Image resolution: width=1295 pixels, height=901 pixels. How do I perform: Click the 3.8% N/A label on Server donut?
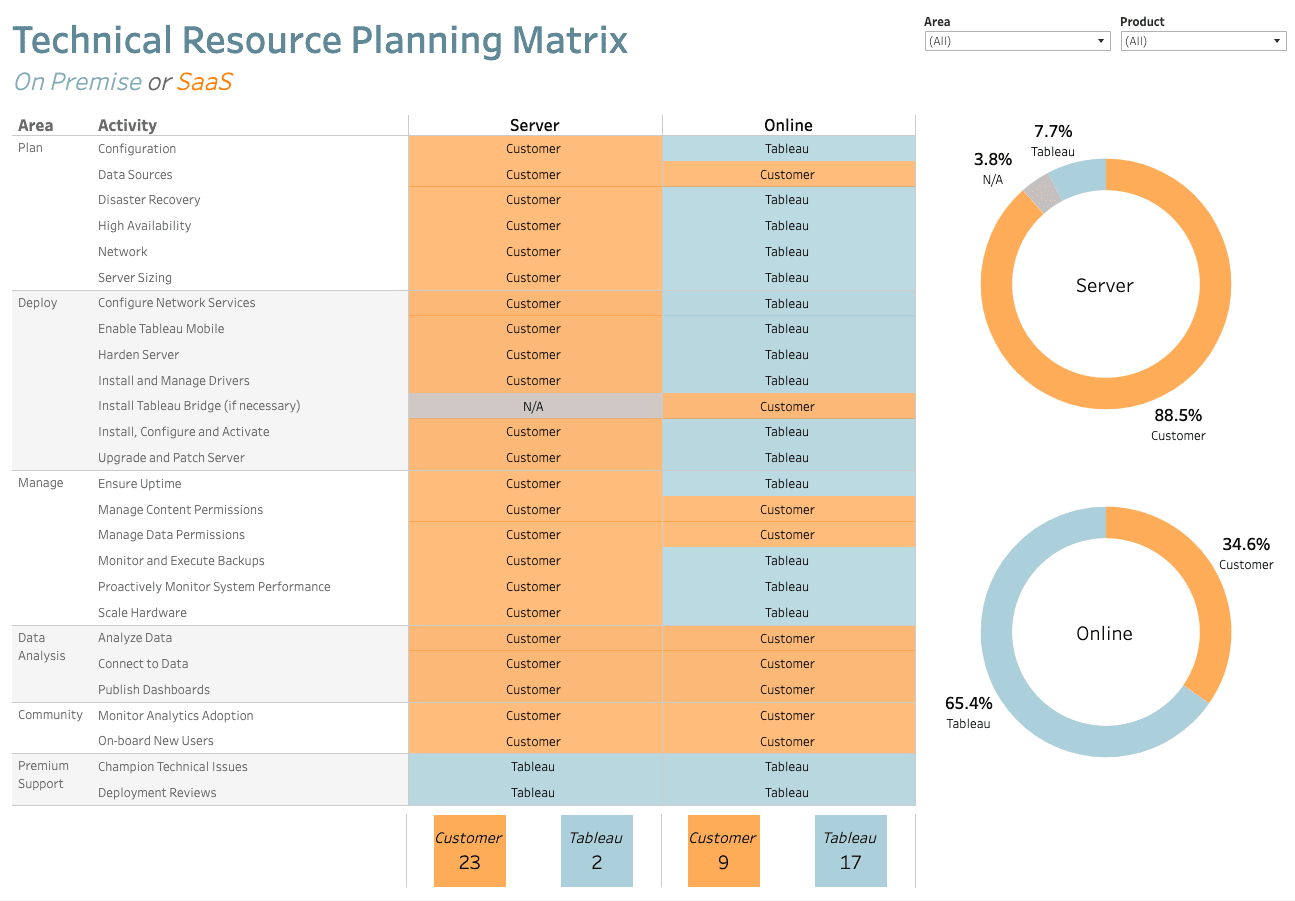click(x=993, y=169)
